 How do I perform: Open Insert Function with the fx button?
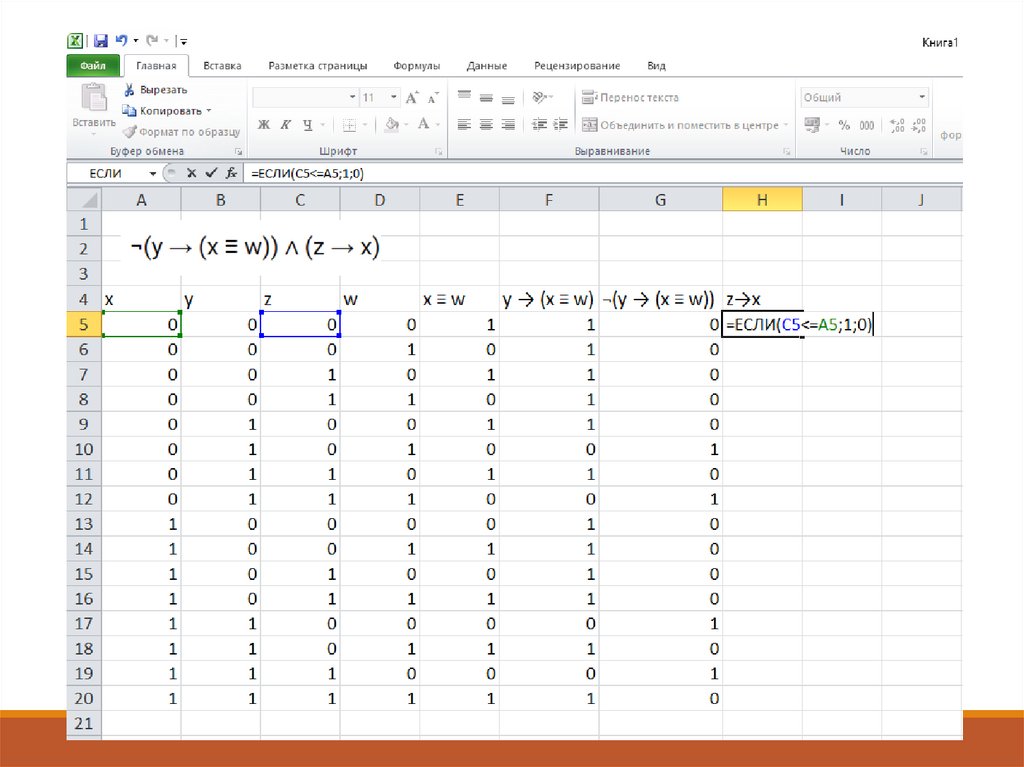tap(229, 173)
